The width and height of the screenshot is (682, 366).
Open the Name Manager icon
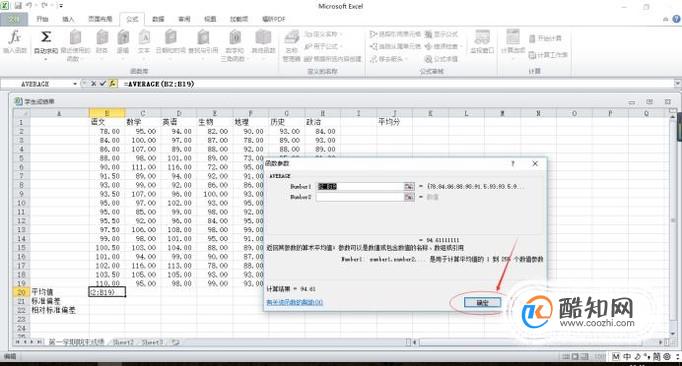(291, 45)
